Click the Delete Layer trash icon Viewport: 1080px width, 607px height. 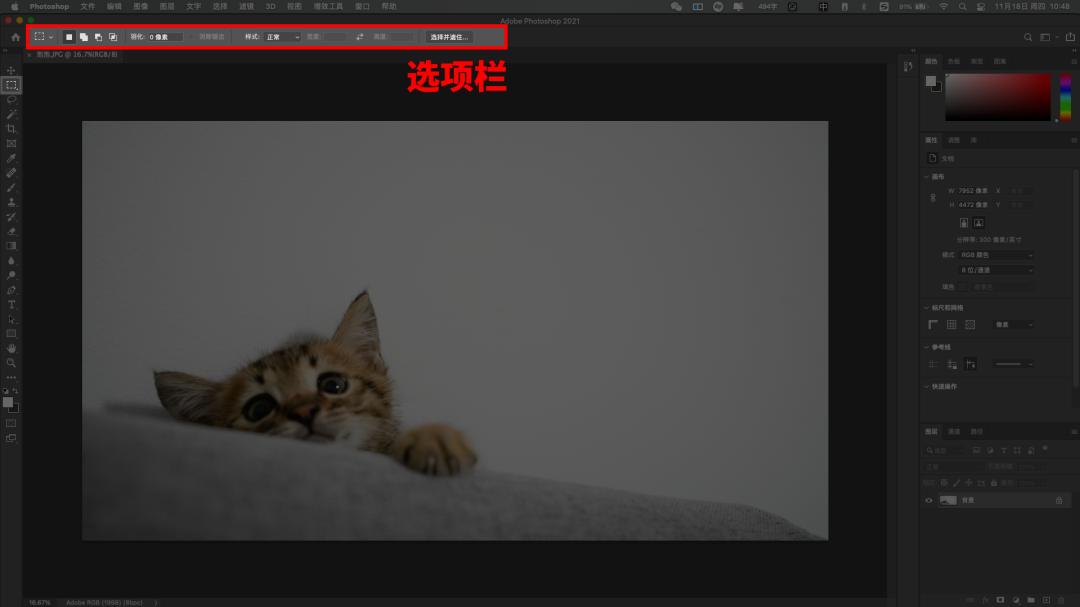pyautogui.click(x=1061, y=599)
